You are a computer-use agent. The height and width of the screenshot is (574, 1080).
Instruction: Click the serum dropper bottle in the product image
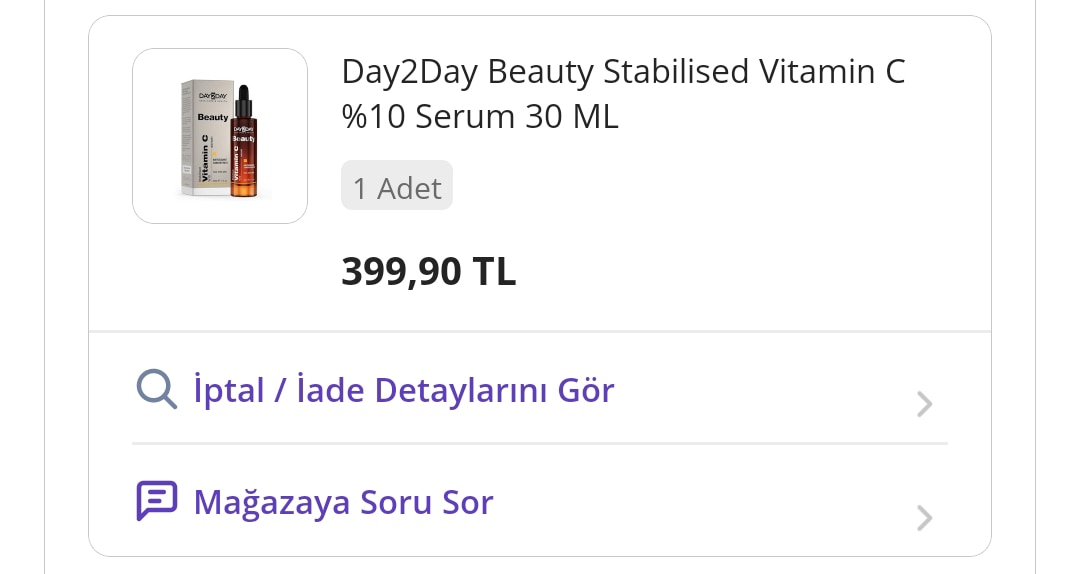pos(243,146)
